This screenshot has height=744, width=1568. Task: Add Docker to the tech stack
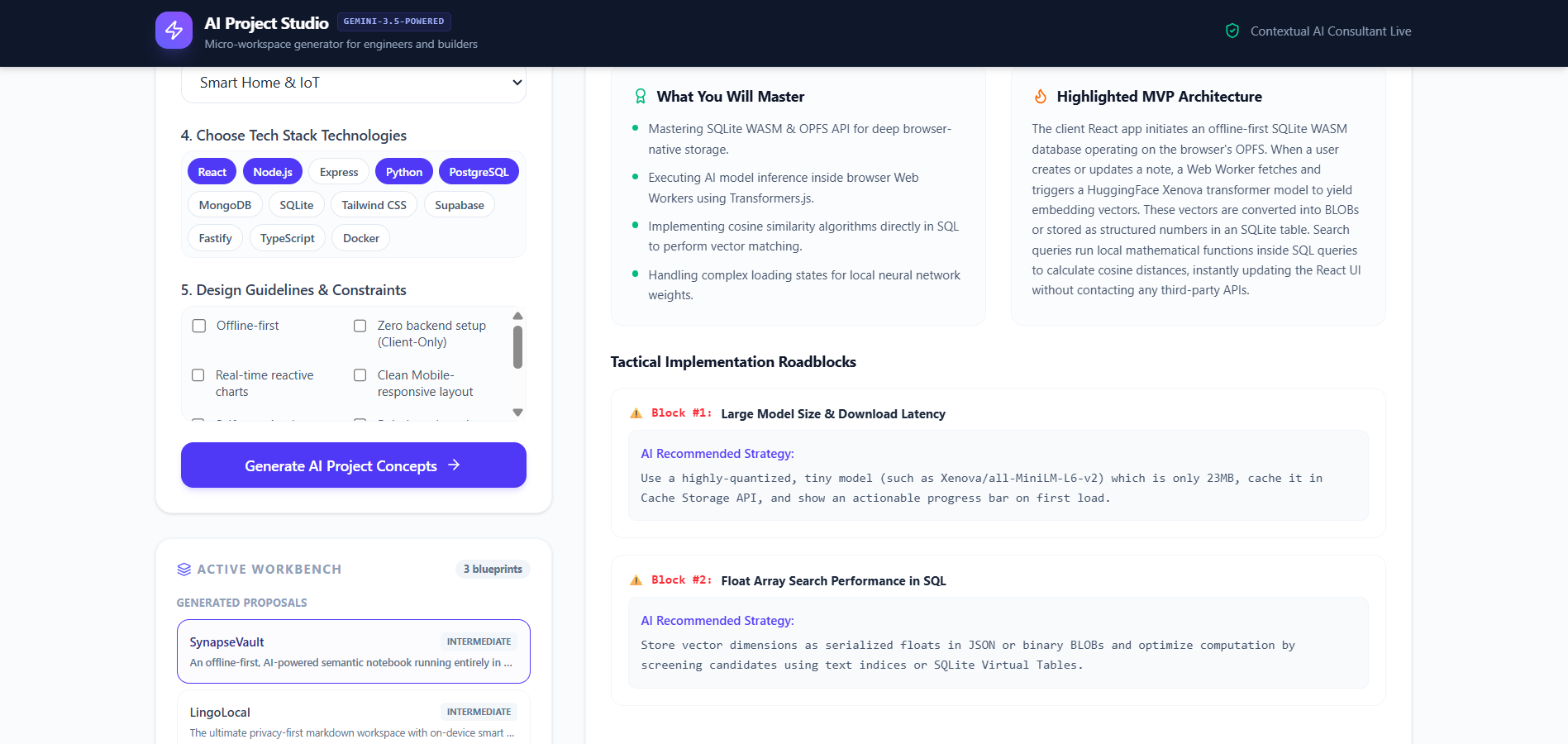click(x=361, y=238)
